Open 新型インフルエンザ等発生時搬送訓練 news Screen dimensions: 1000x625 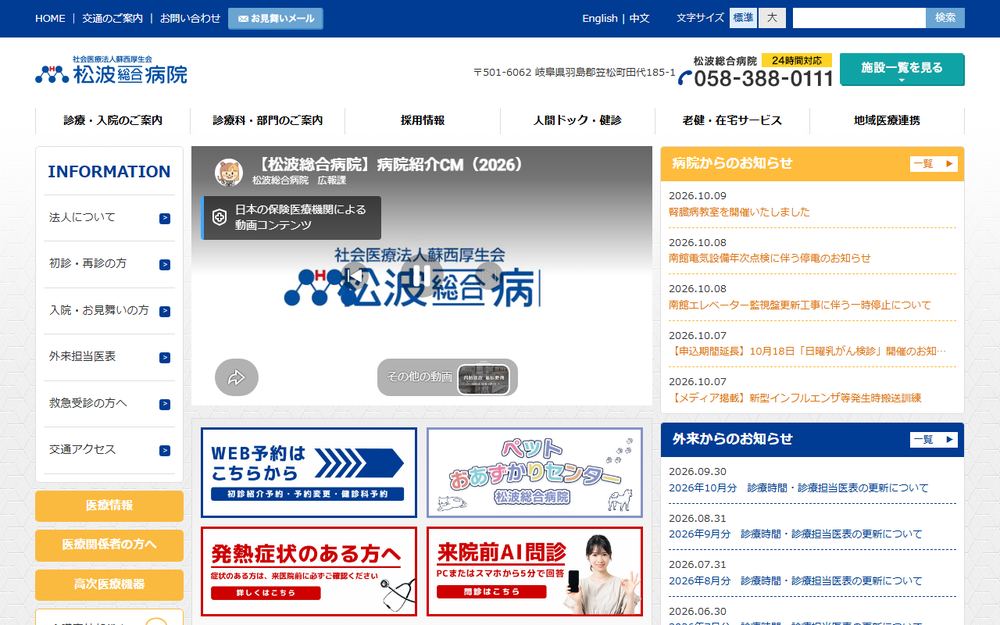click(x=795, y=399)
